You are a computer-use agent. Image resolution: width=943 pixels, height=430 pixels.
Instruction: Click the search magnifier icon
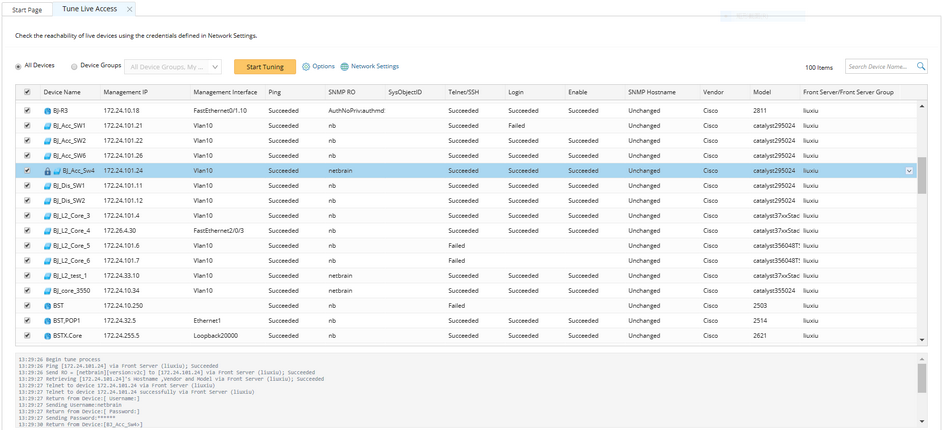pos(921,67)
